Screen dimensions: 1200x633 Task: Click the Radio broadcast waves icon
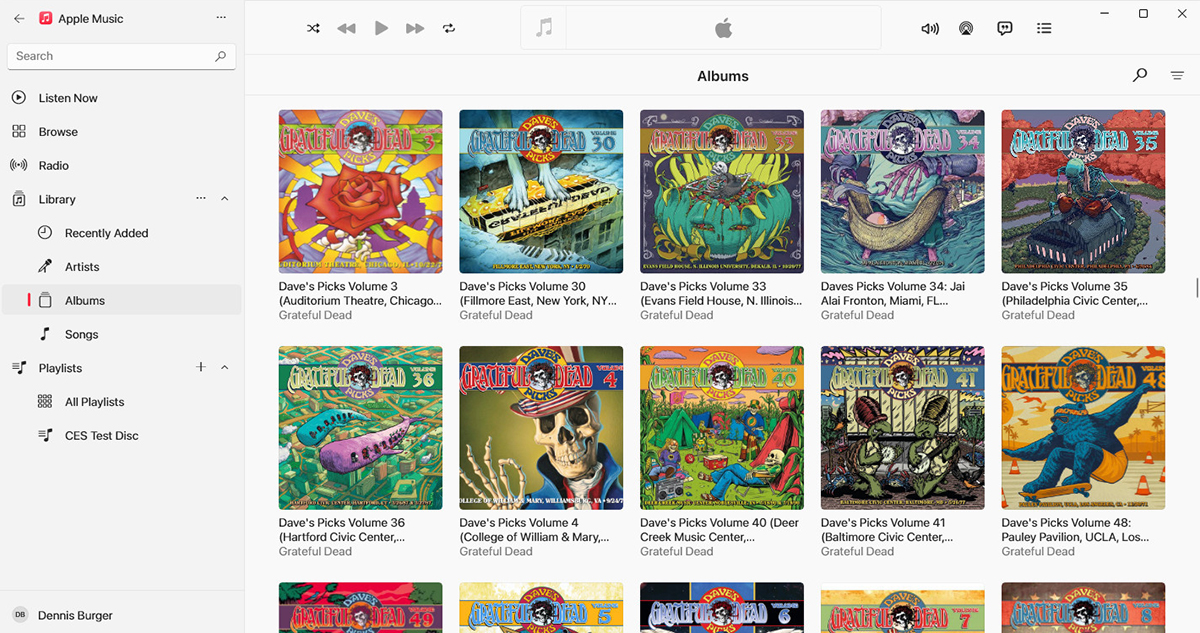18,165
